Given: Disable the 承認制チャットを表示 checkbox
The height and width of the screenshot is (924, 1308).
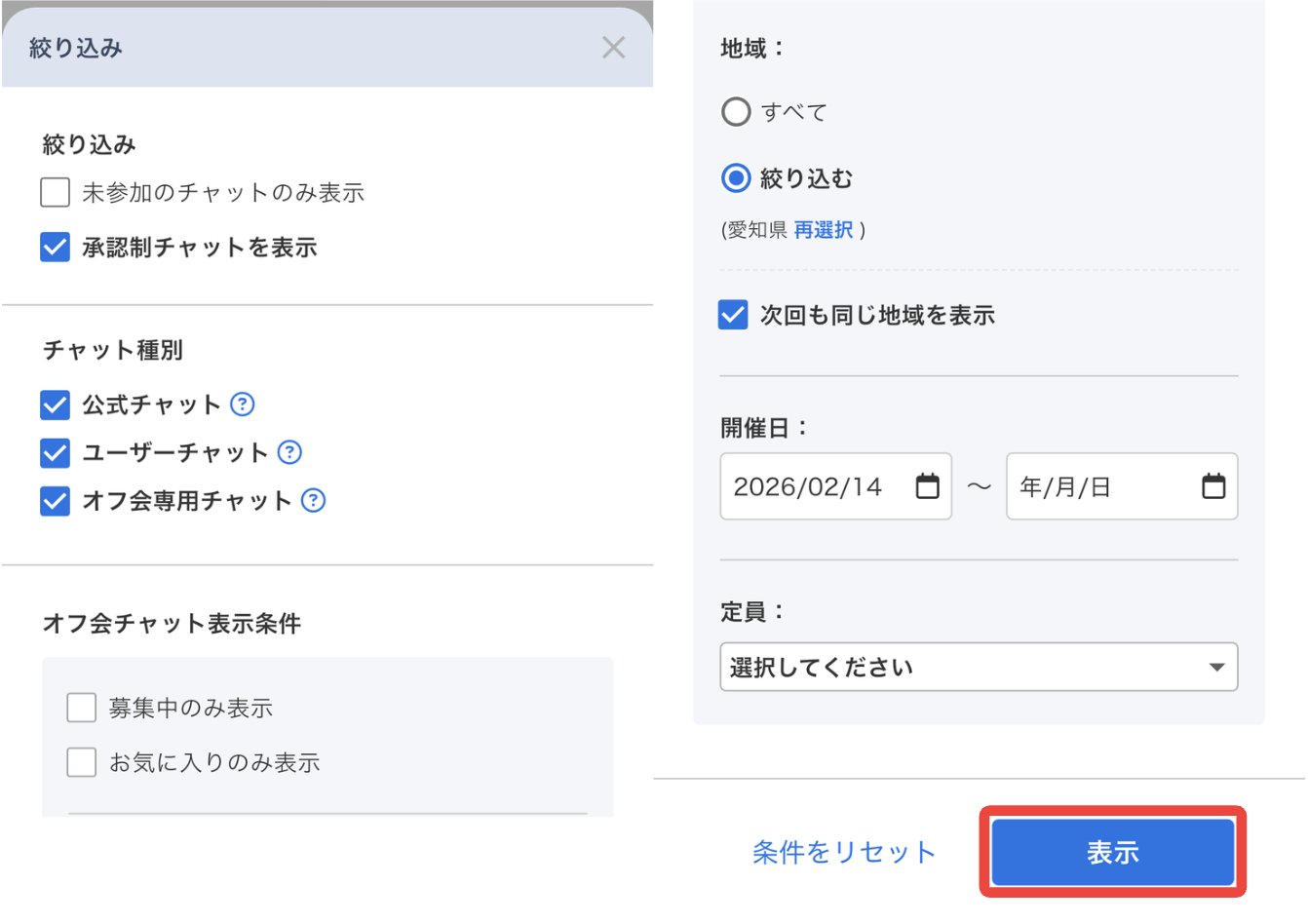Looking at the screenshot, I should 55,247.
